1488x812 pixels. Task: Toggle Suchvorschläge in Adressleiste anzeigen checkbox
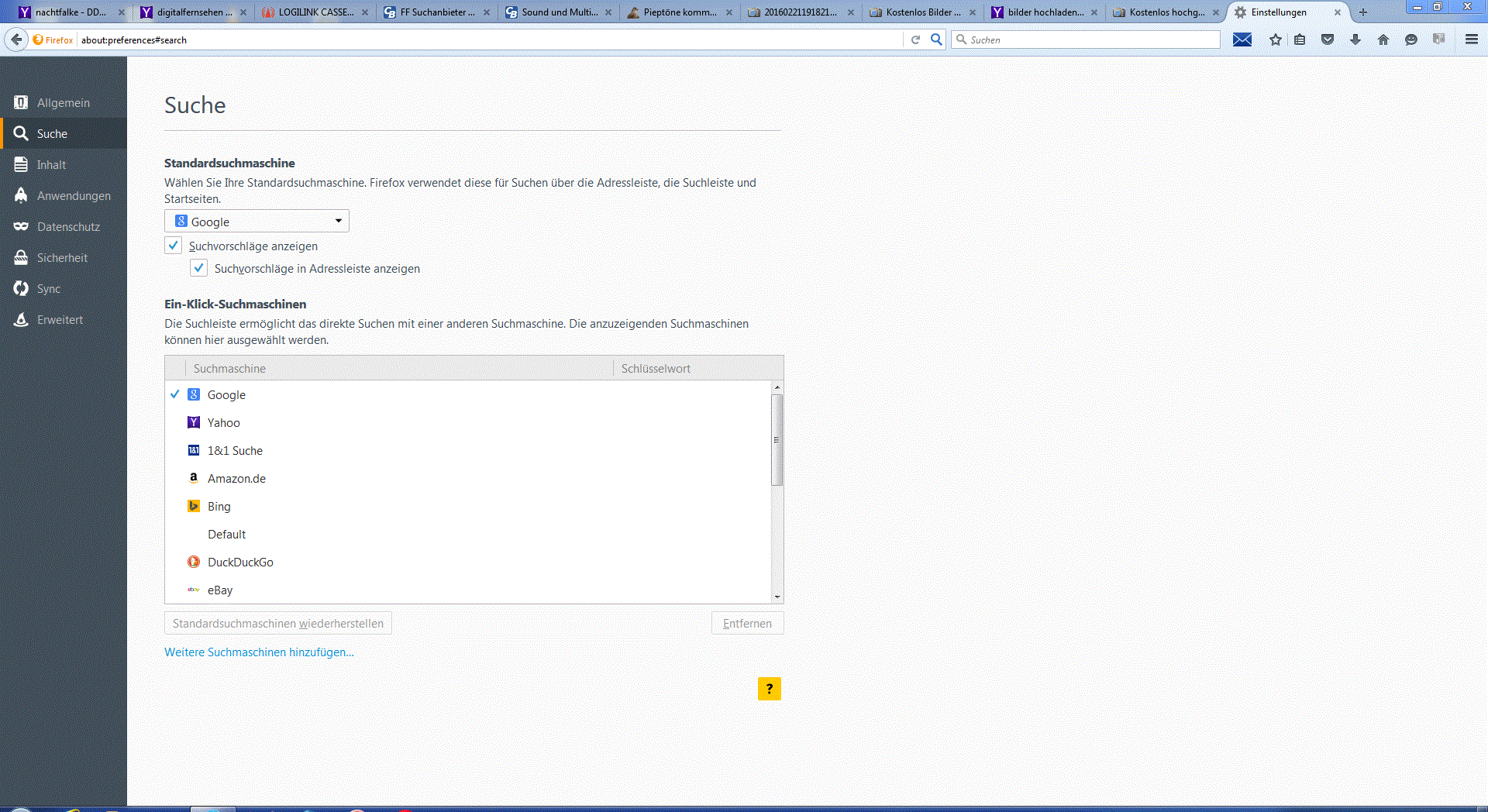coord(199,268)
